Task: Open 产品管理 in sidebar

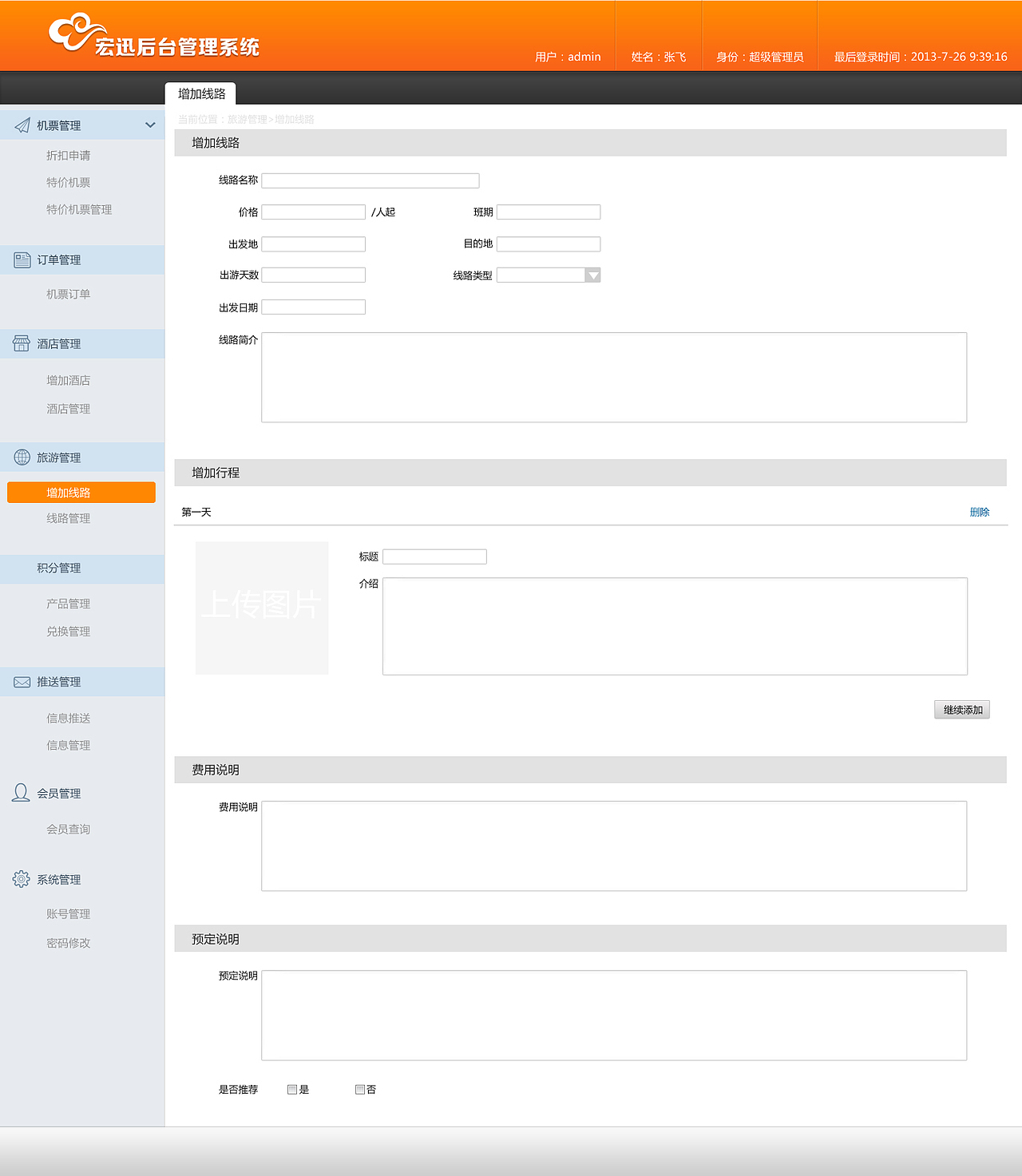Action: (69, 604)
